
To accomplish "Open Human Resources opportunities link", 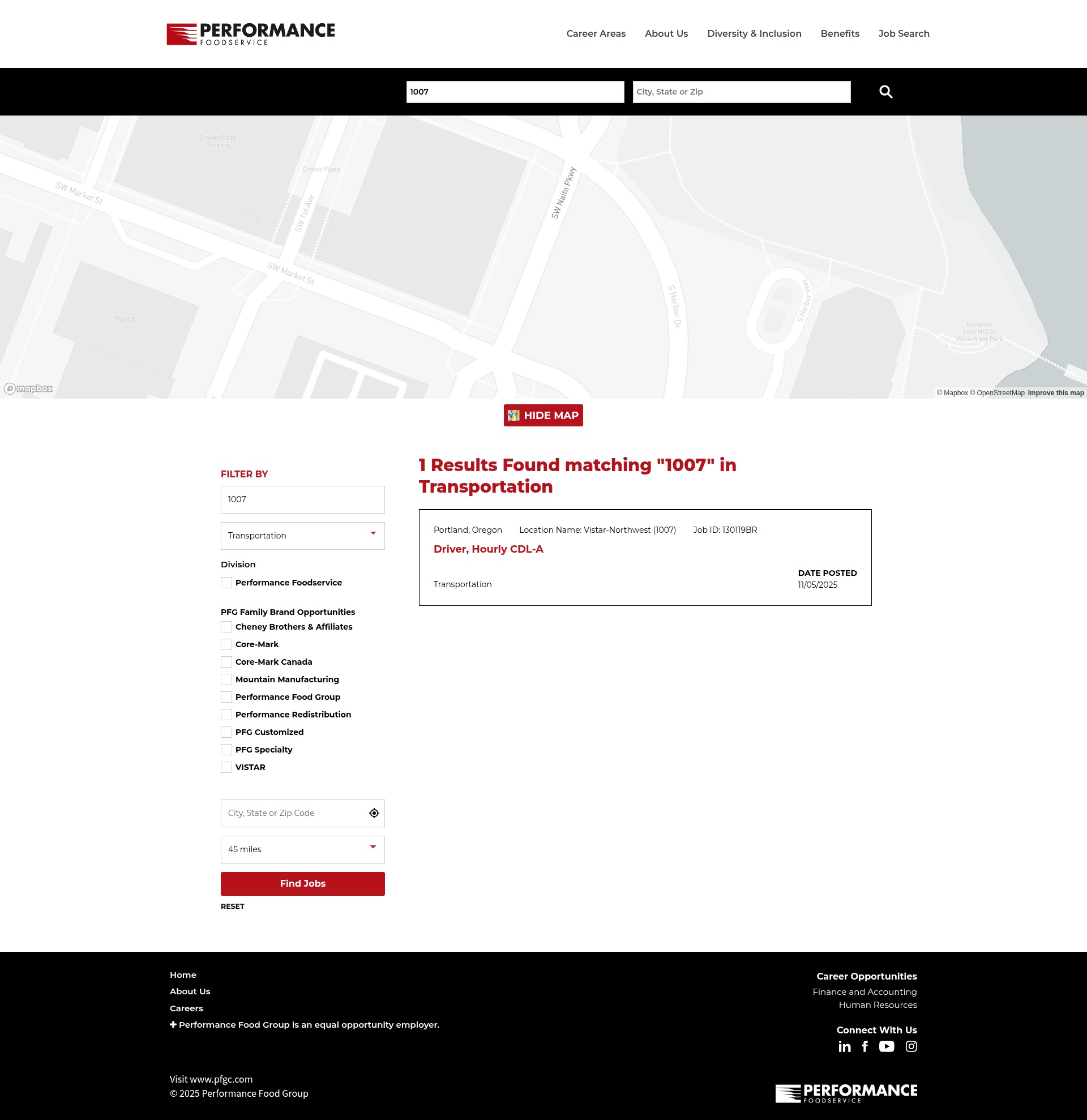I will 878,1005.
